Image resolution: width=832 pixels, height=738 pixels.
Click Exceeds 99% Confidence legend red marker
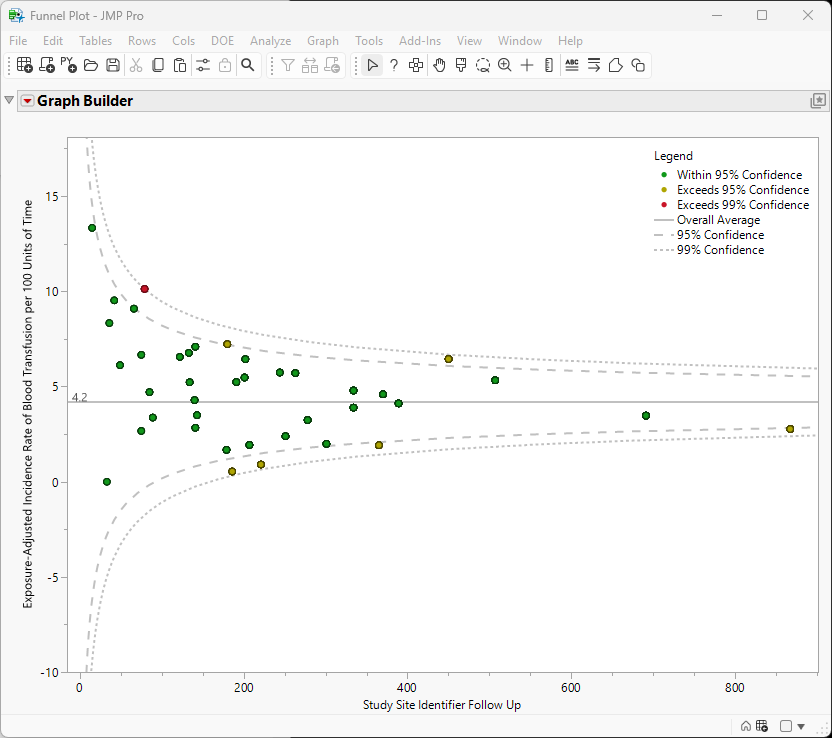point(664,205)
